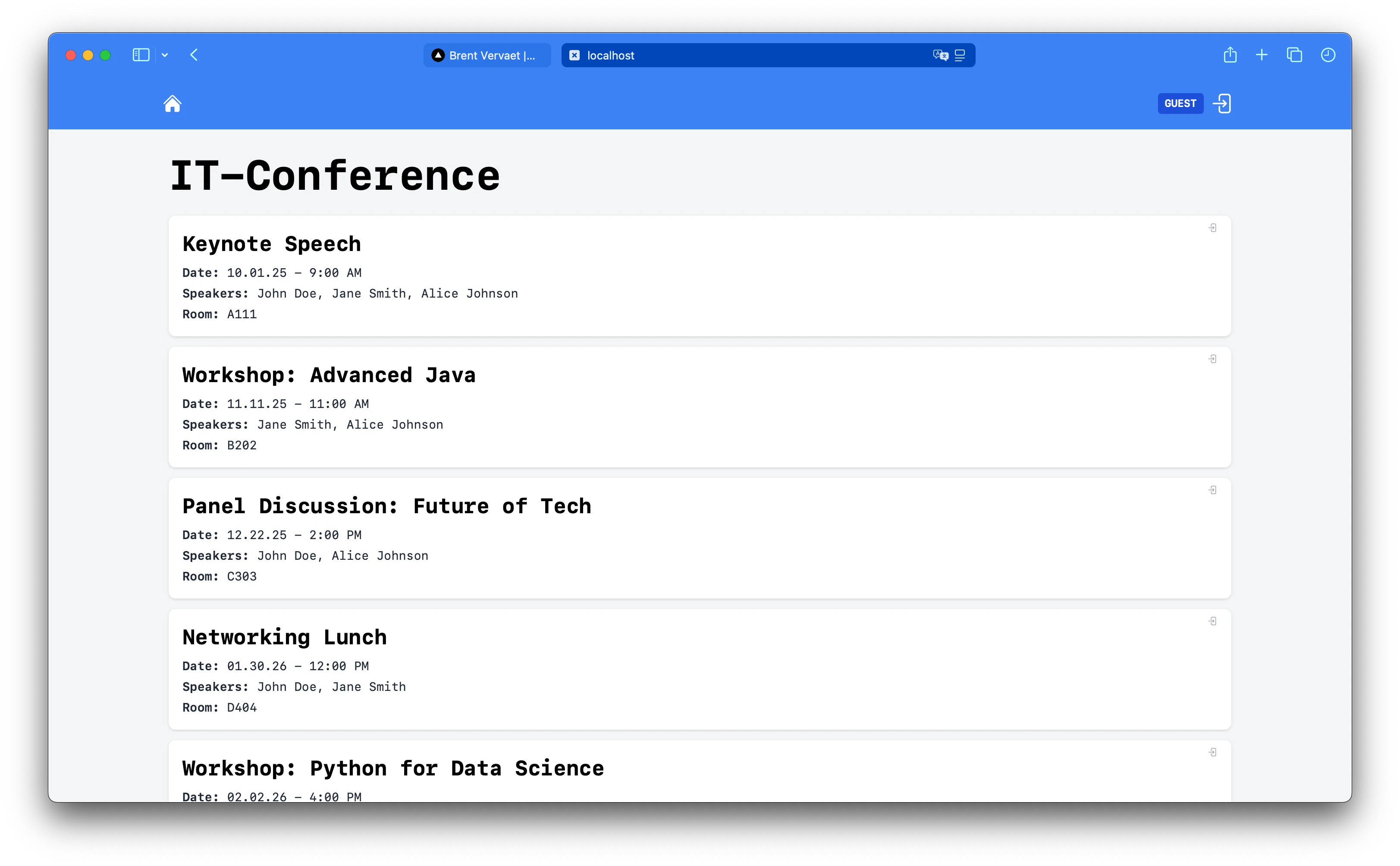Open the Brent Vervaet tab dropdown
1400x866 pixels.
pyautogui.click(x=487, y=55)
